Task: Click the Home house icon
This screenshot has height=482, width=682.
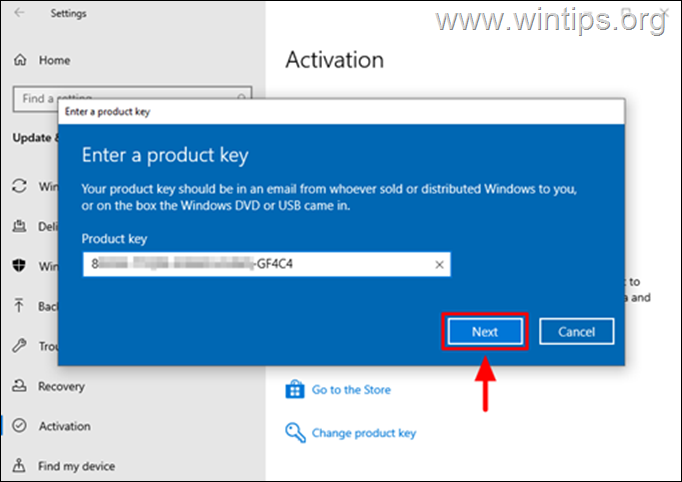Action: click(20, 60)
